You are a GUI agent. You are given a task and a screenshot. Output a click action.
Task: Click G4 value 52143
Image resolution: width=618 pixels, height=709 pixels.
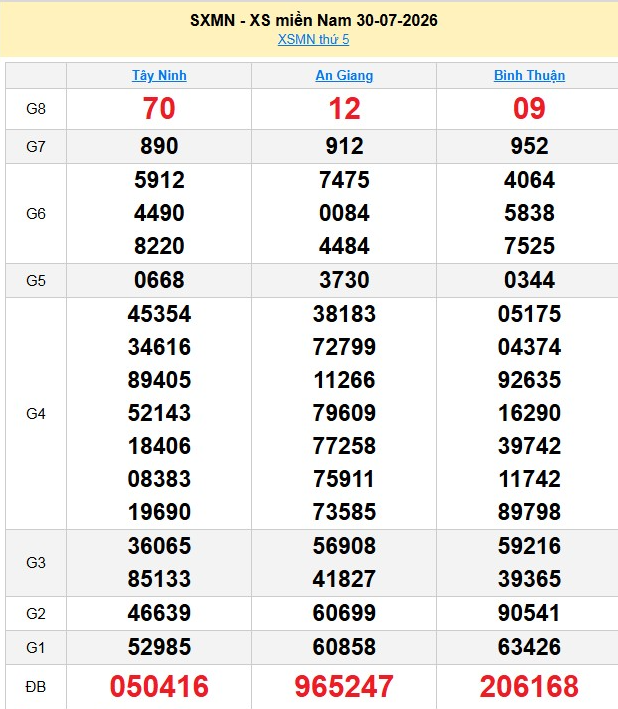pos(159,413)
